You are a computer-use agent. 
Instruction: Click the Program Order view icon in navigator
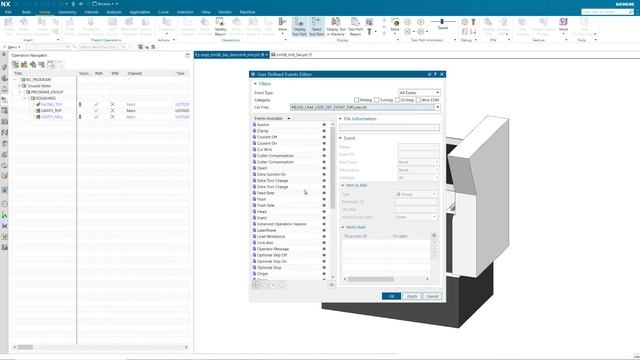click(x=16, y=64)
